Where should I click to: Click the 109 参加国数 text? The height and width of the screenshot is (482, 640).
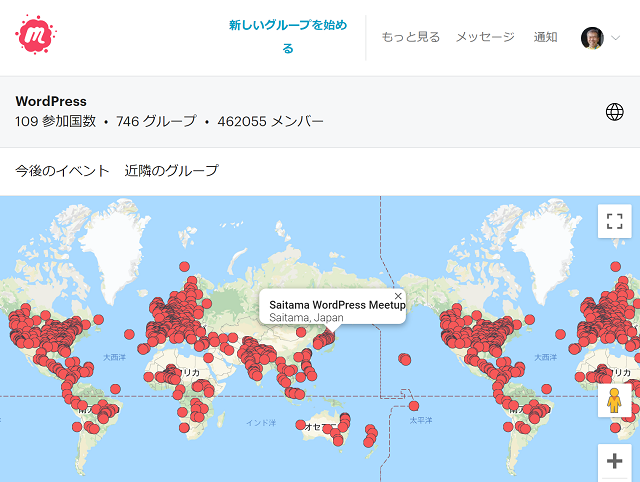[56, 121]
